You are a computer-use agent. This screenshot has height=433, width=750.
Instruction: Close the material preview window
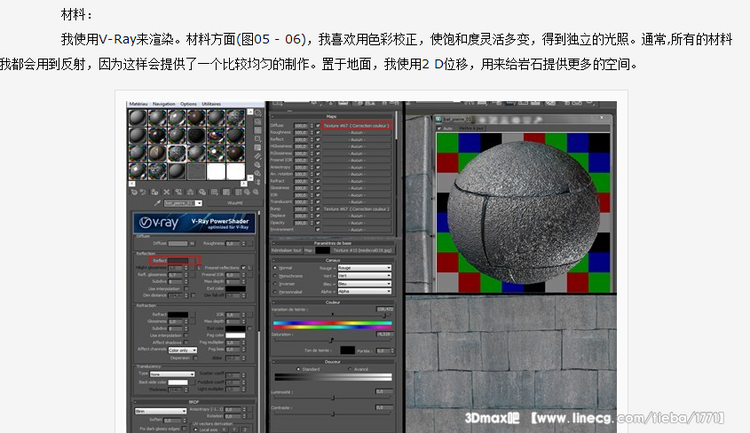click(x=602, y=117)
